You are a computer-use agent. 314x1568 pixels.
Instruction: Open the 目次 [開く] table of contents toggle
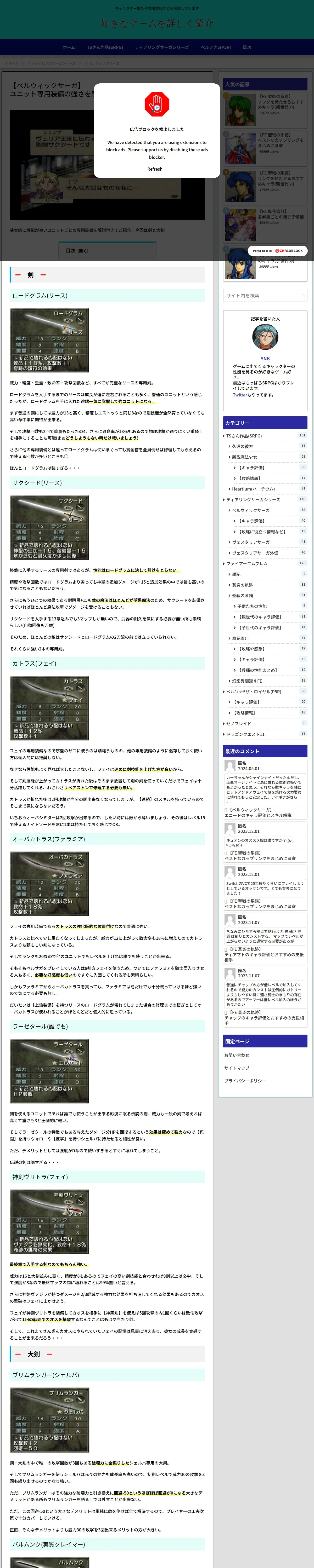pos(77,251)
